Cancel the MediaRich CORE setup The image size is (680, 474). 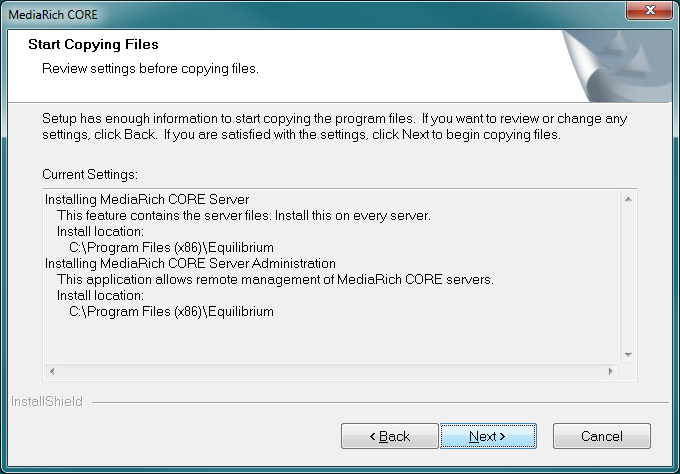point(602,436)
